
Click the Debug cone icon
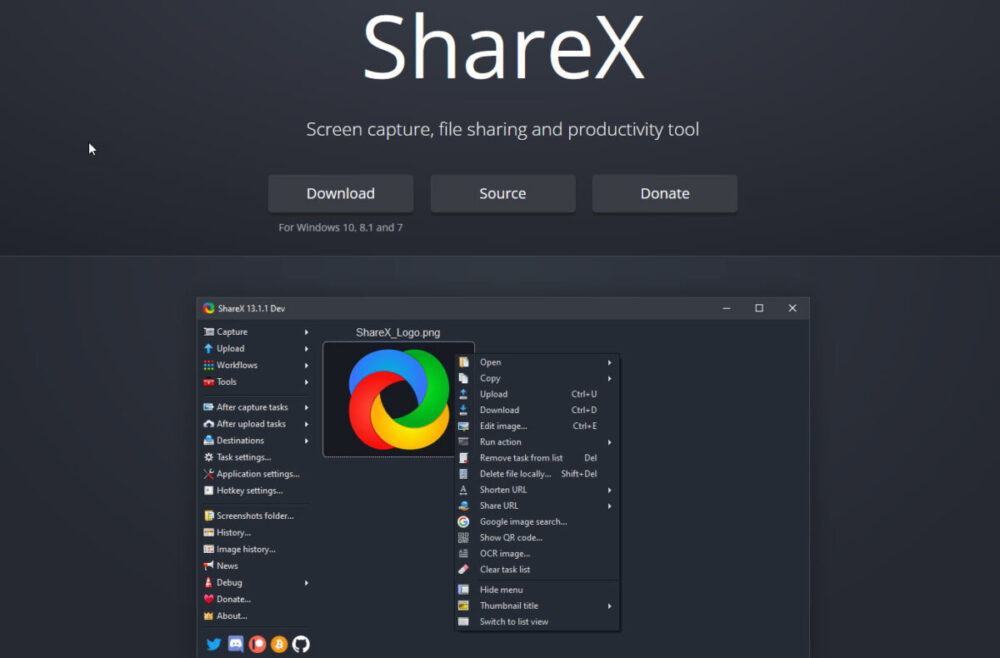(x=209, y=582)
